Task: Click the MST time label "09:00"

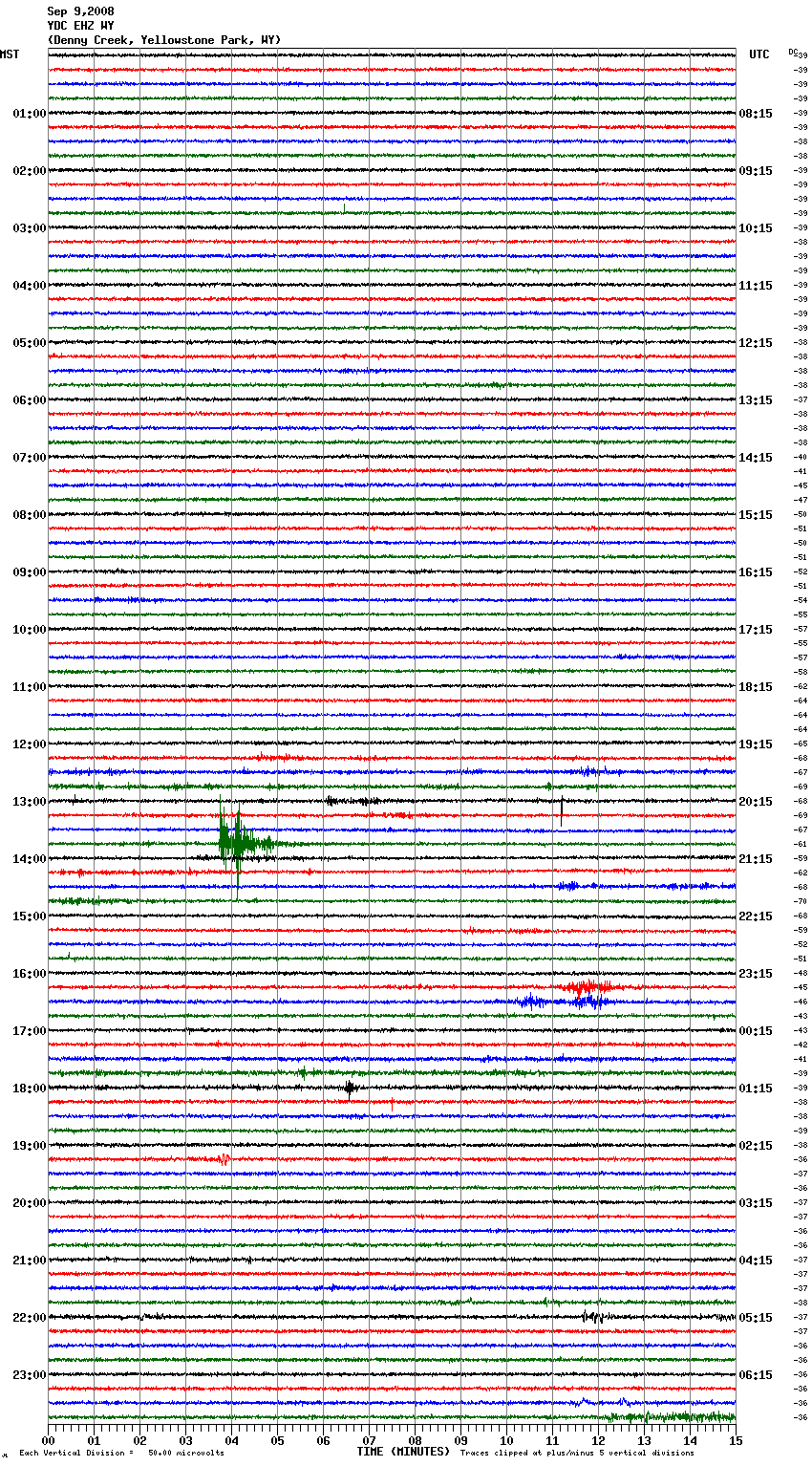Action: click(30, 572)
